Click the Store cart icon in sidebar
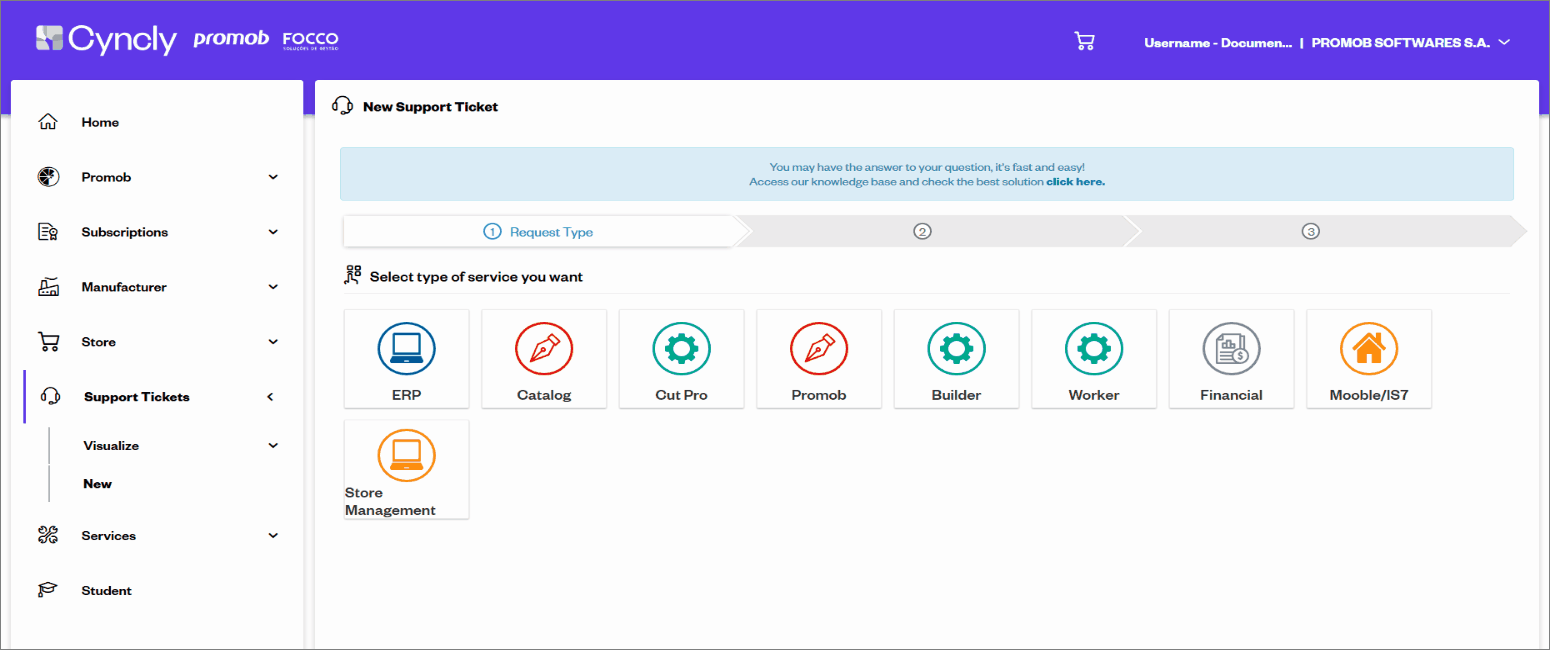Screen dimensions: 1550x650 [48, 342]
